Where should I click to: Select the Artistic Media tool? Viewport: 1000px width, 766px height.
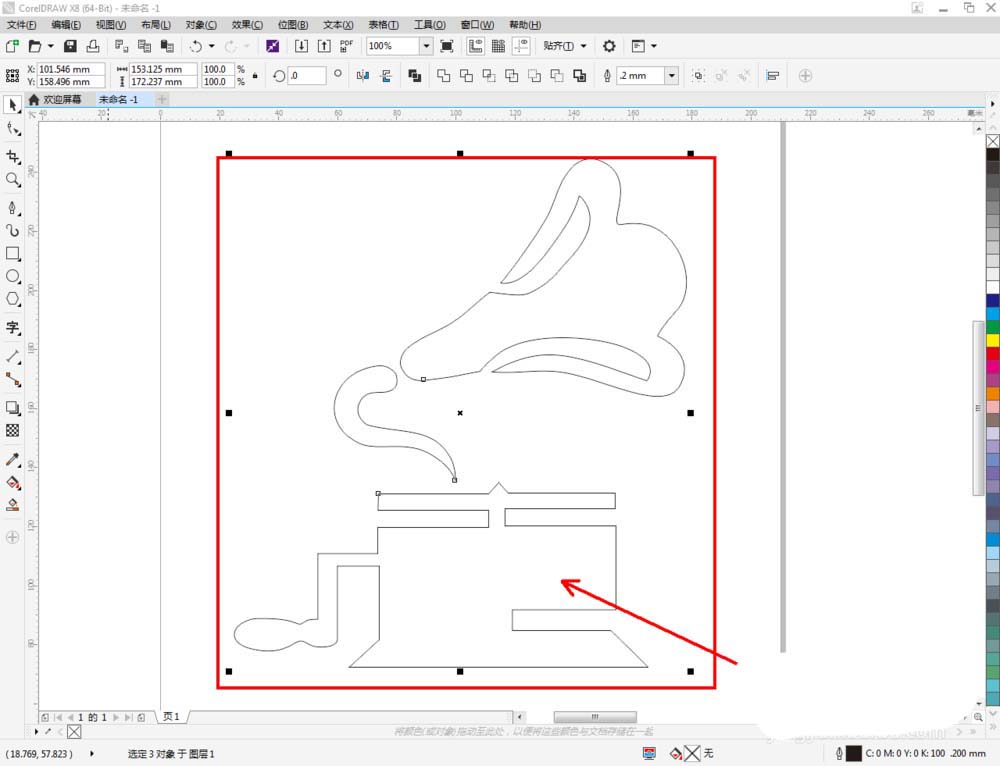point(12,230)
